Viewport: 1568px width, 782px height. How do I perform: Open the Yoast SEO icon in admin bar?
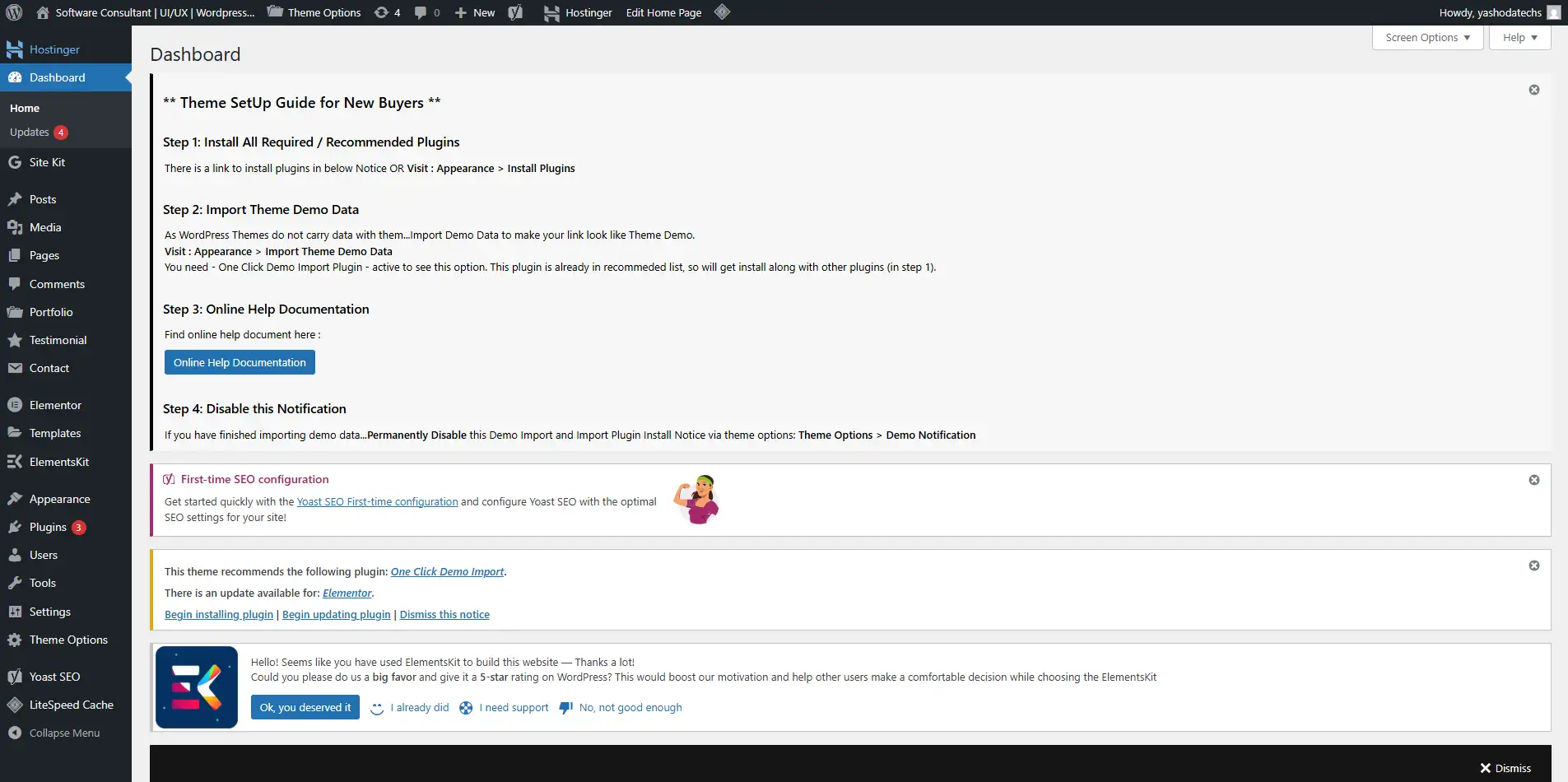pyautogui.click(x=515, y=12)
